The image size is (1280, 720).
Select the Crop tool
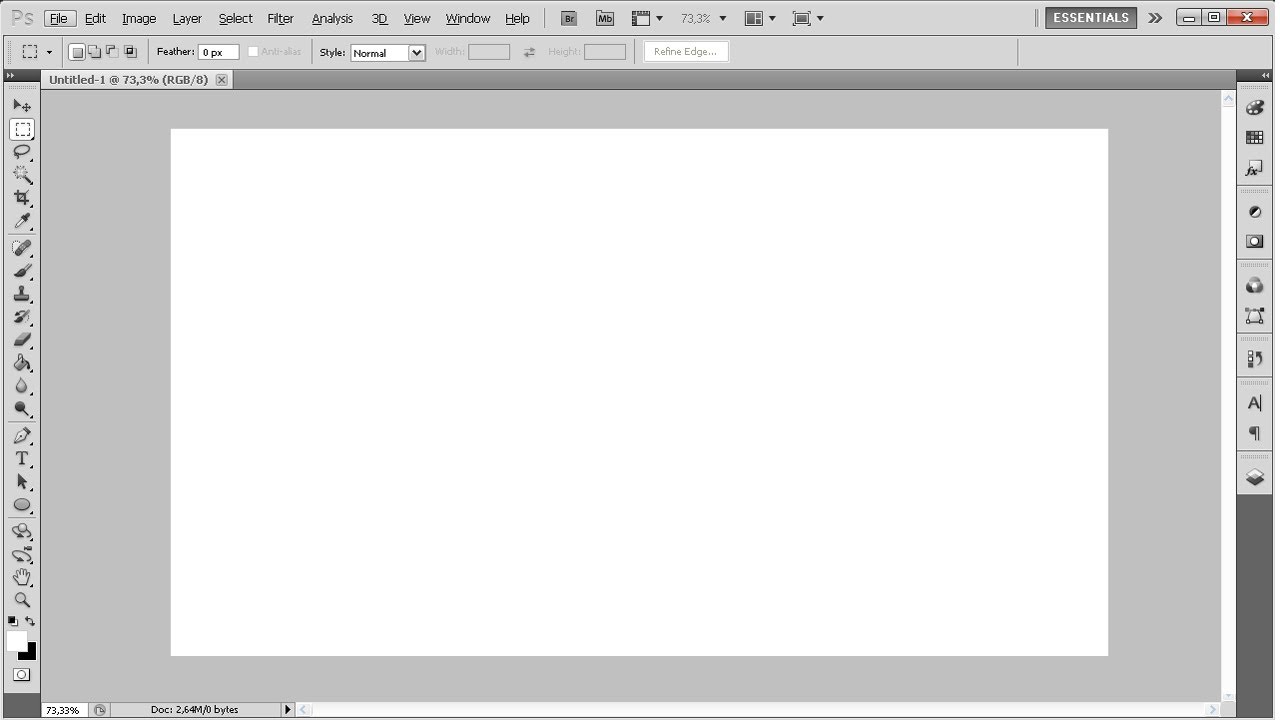coord(22,198)
